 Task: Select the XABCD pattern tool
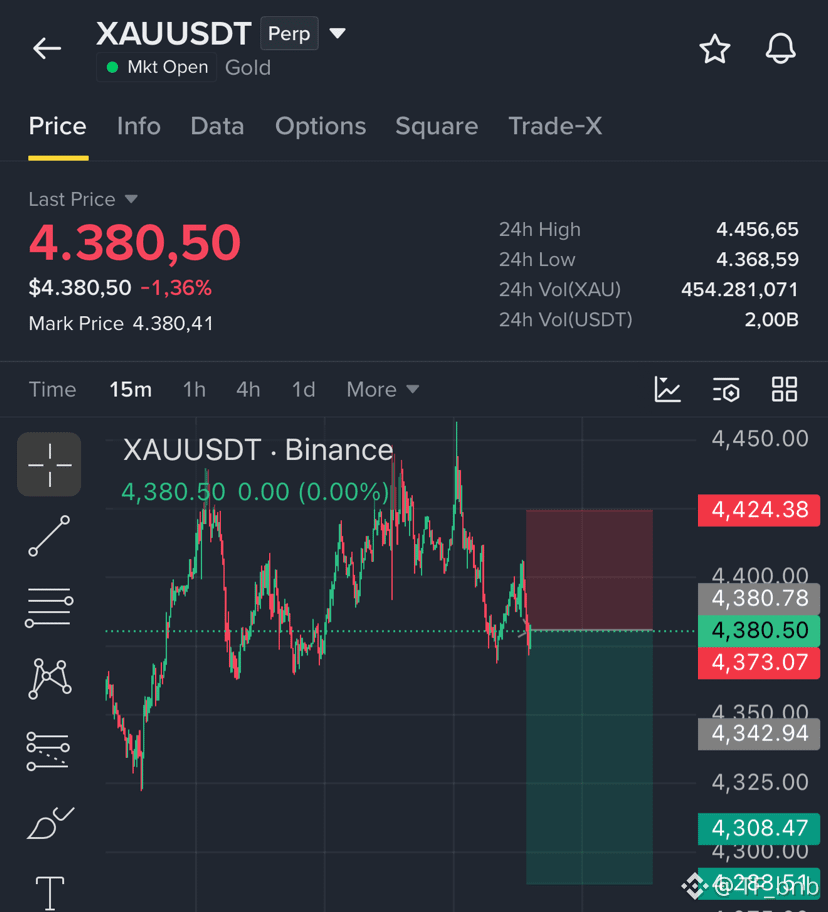(x=49, y=679)
